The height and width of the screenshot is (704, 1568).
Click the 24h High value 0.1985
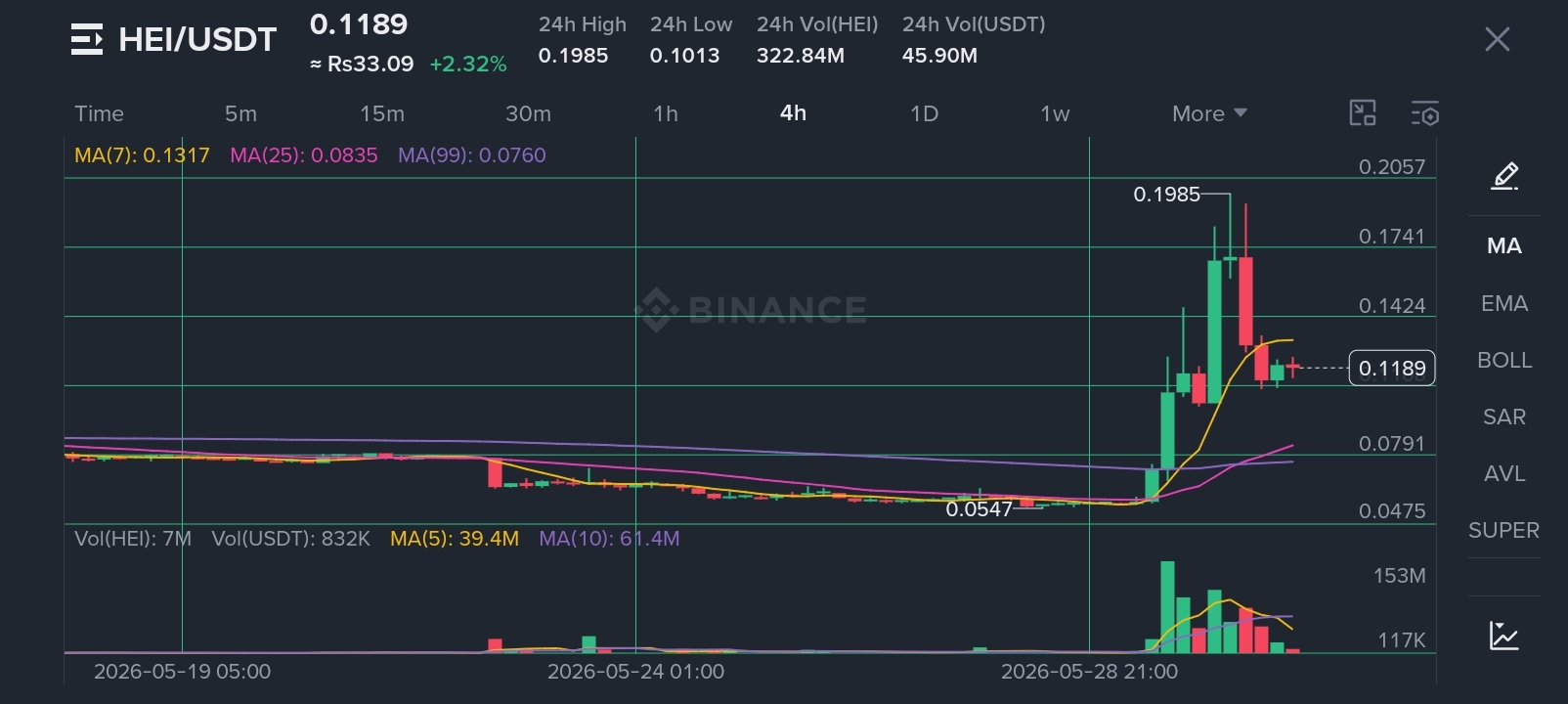[x=573, y=56]
